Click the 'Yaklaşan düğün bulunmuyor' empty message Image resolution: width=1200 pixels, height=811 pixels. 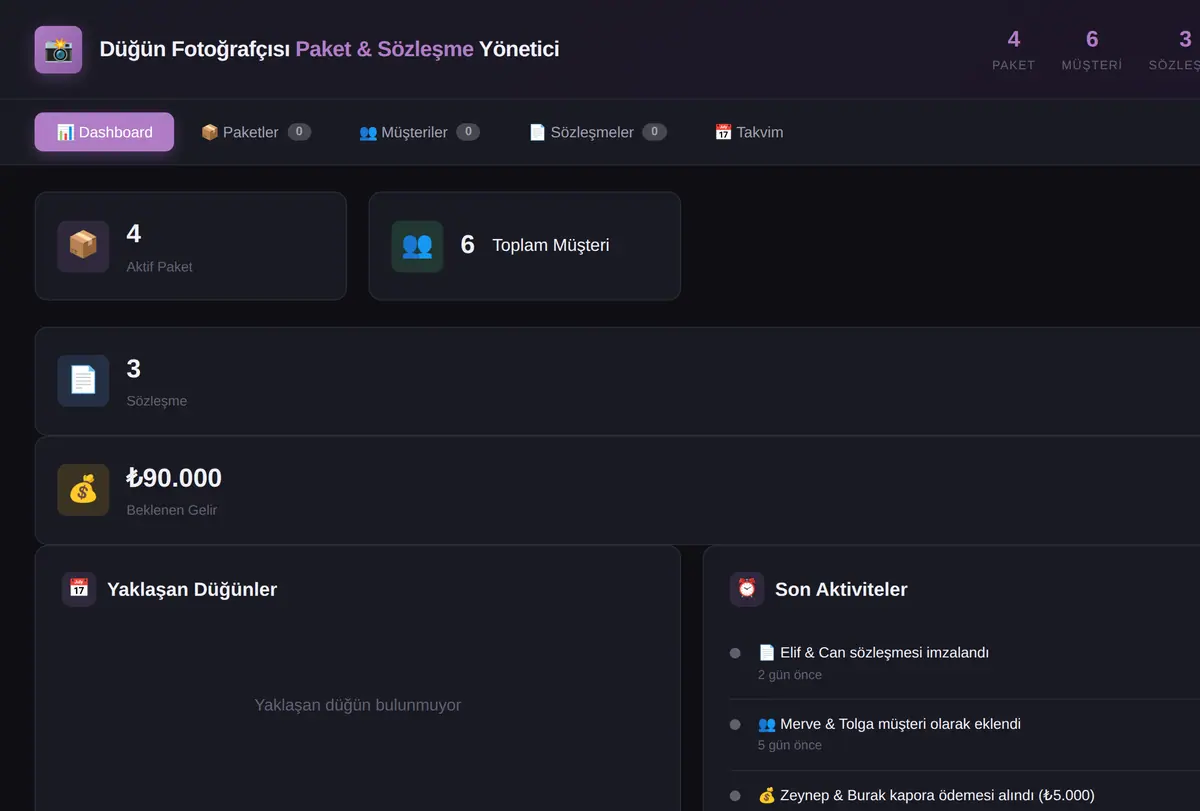pyautogui.click(x=358, y=705)
